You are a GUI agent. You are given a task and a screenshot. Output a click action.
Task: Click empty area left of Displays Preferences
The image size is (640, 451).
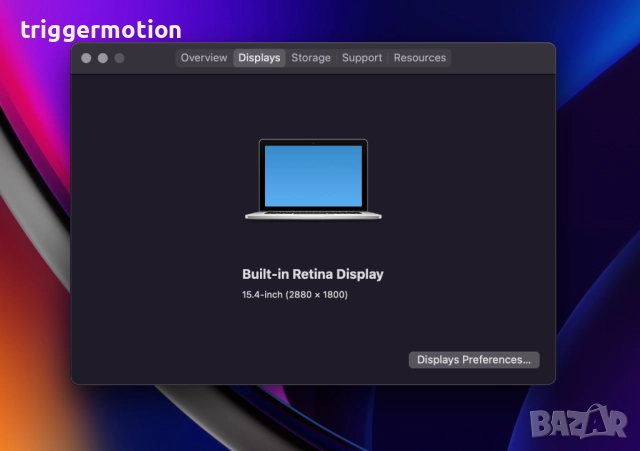250,360
